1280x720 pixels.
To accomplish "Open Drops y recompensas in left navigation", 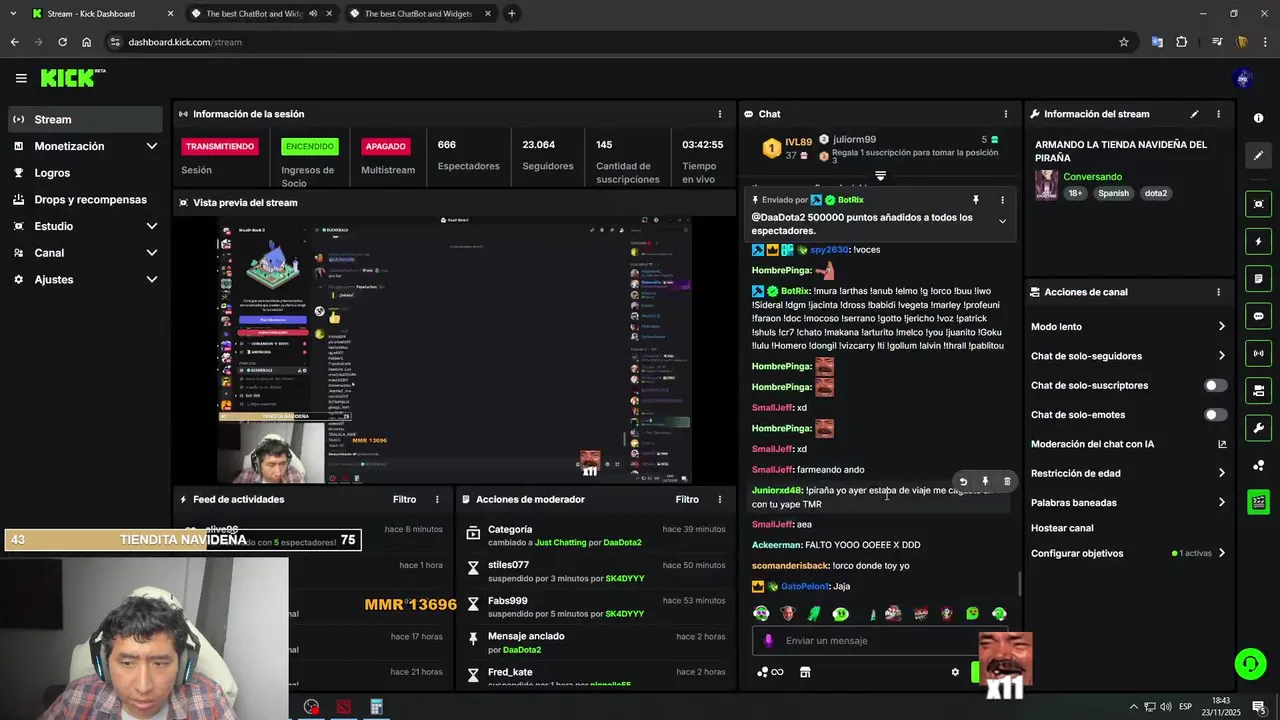I will (x=85, y=199).
